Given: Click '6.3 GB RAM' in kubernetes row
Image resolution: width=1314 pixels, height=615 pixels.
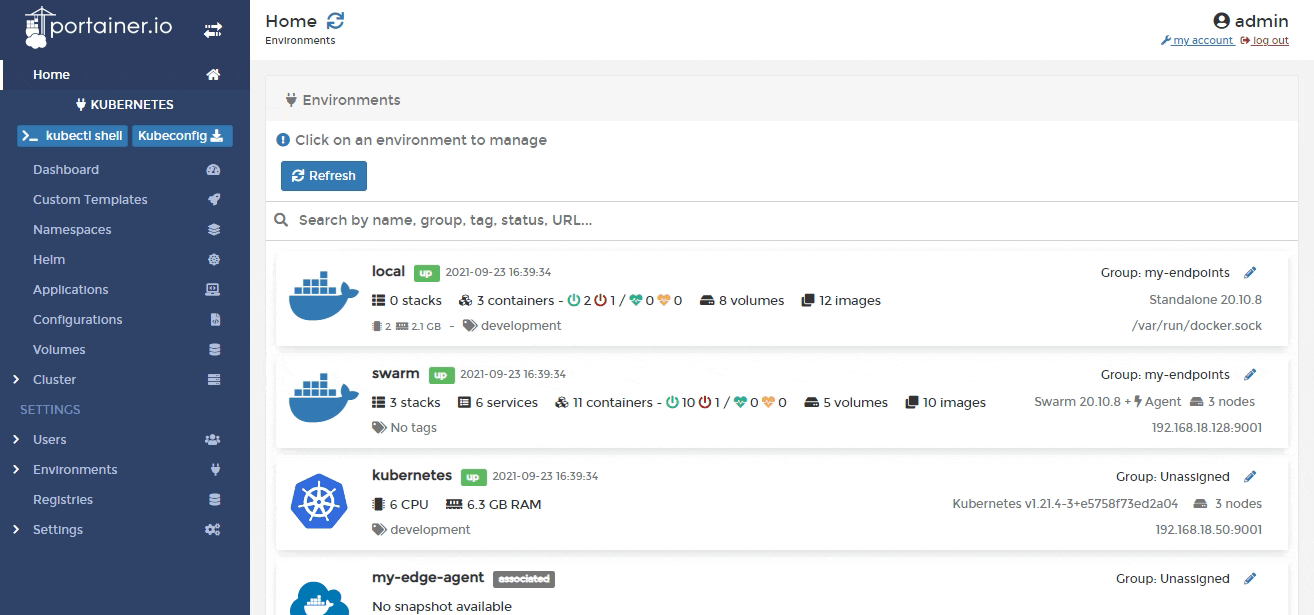Looking at the screenshot, I should coord(494,505).
